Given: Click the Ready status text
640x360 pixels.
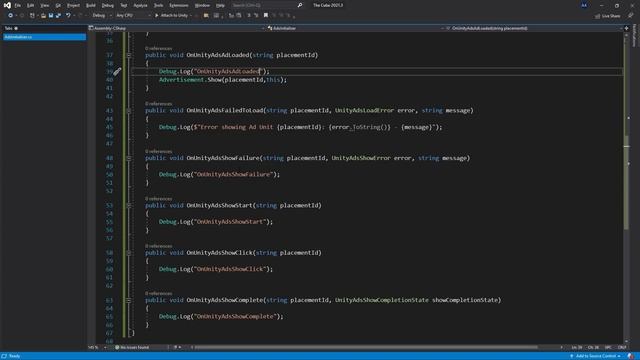Looking at the screenshot, I should pos(14,356).
